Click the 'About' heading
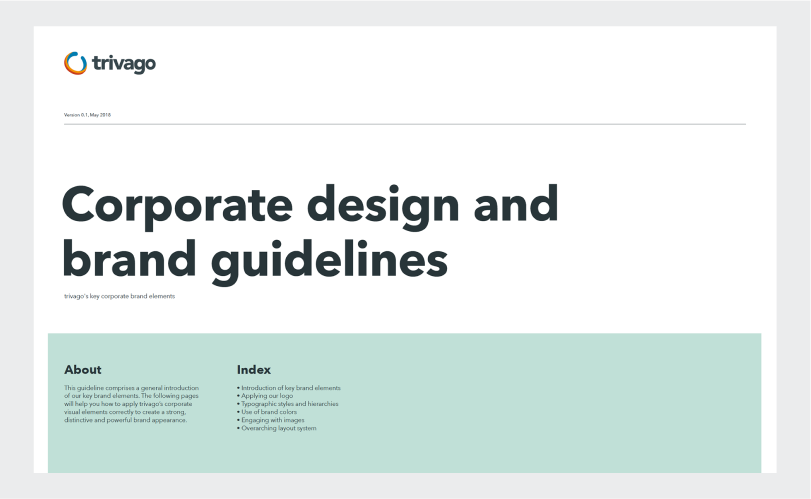The image size is (811, 499). [x=83, y=370]
